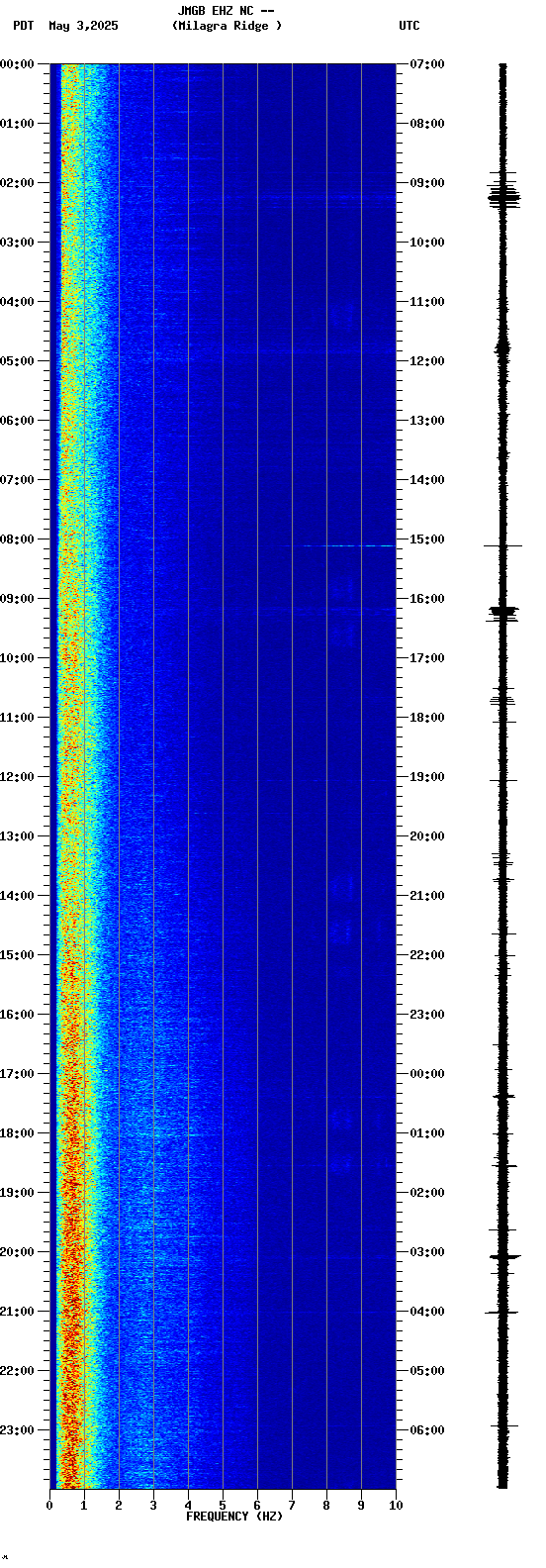Click the 23:00 UTC time label
The height and width of the screenshot is (1568, 546).
pos(426,1015)
